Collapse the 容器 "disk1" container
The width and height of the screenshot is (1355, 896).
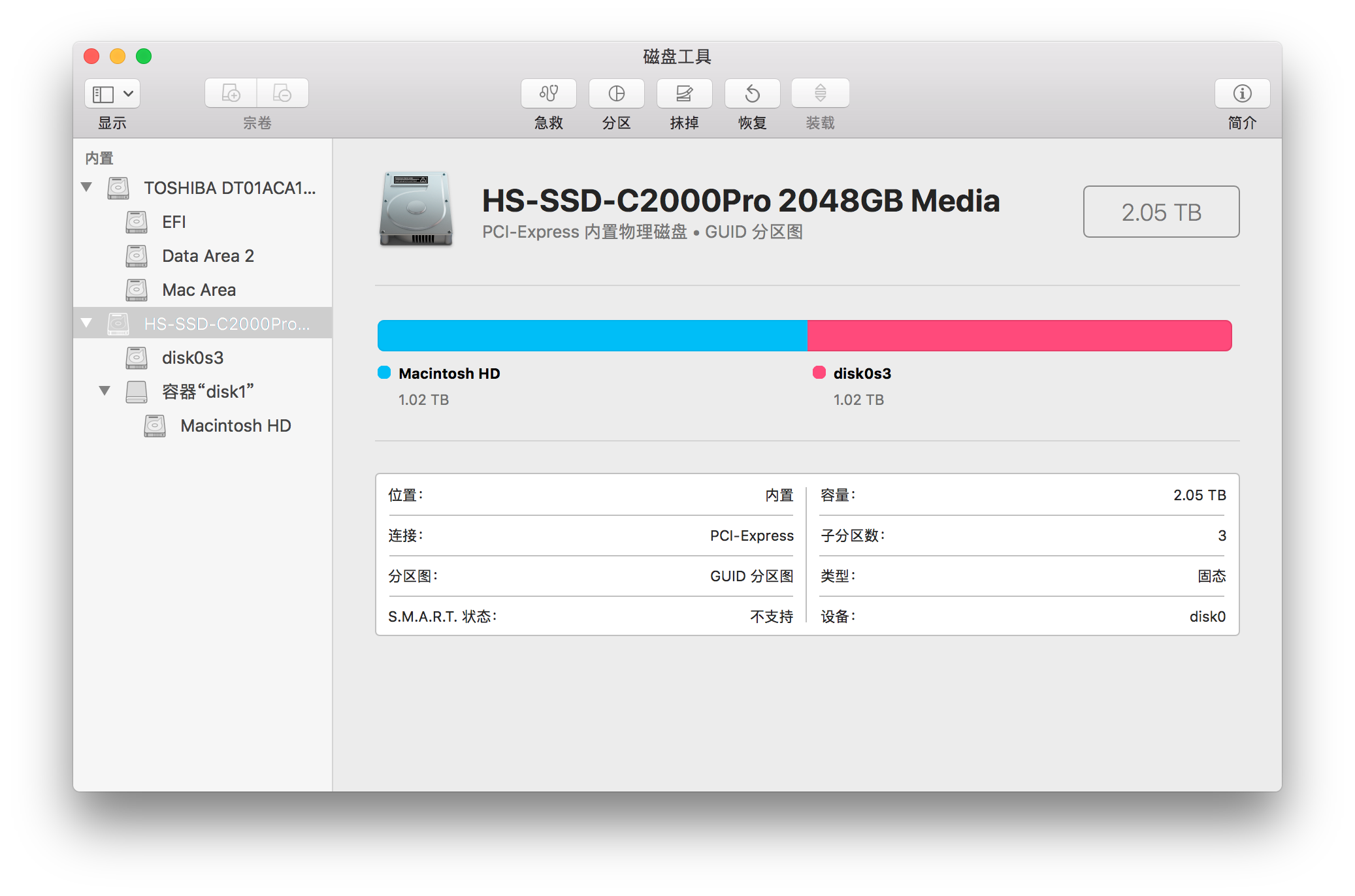(105, 391)
